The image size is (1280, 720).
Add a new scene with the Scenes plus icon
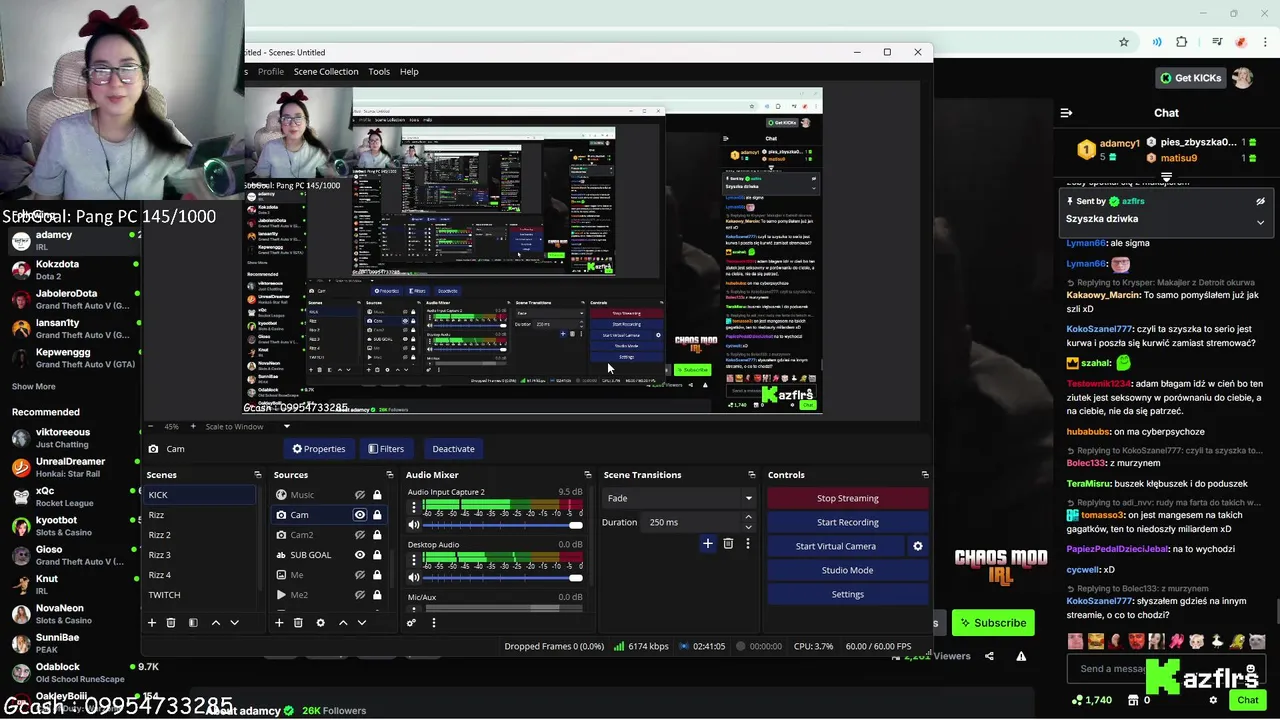152,623
